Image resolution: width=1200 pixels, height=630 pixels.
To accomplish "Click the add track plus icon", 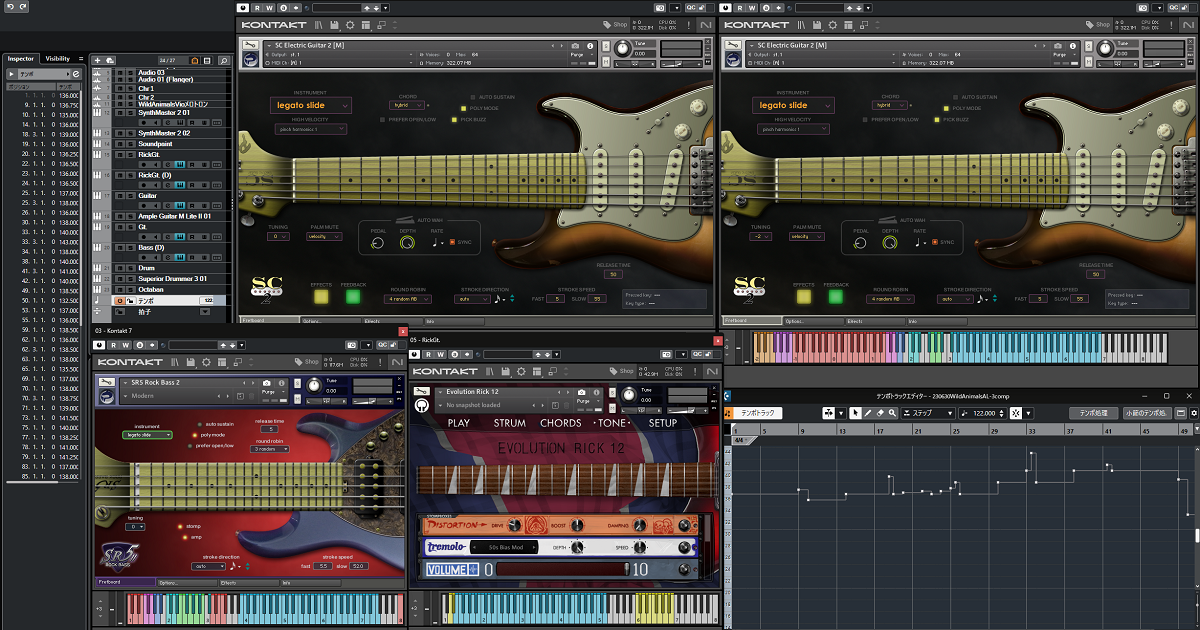I will 97,61.
